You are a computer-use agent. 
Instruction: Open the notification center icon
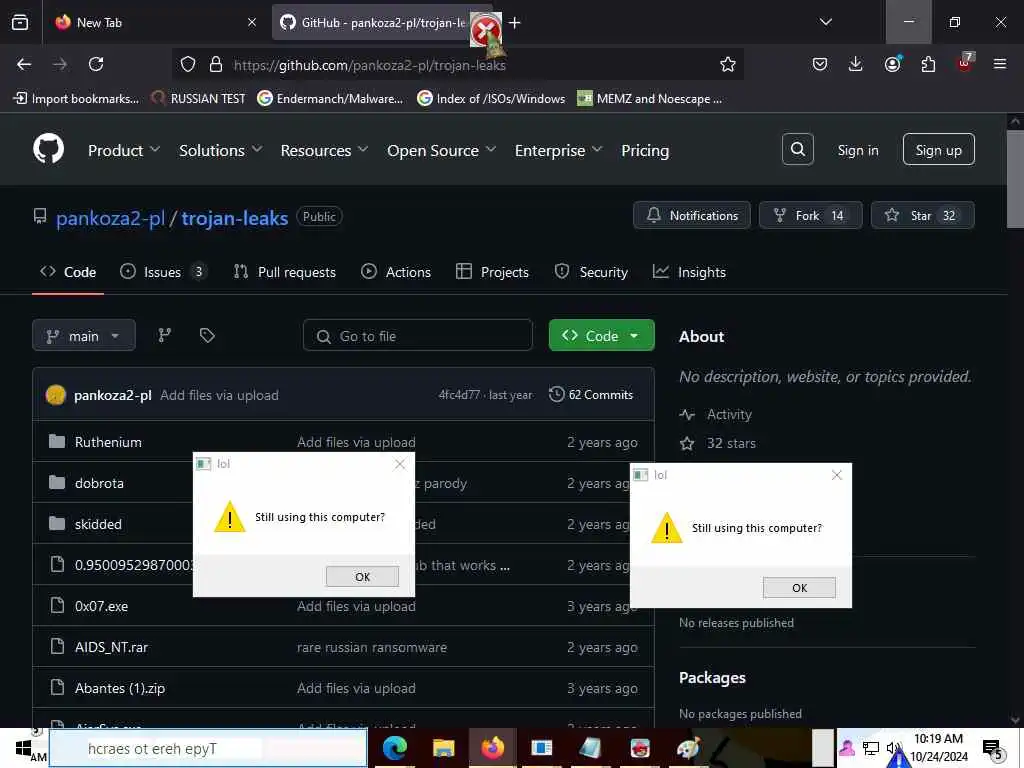(992, 749)
